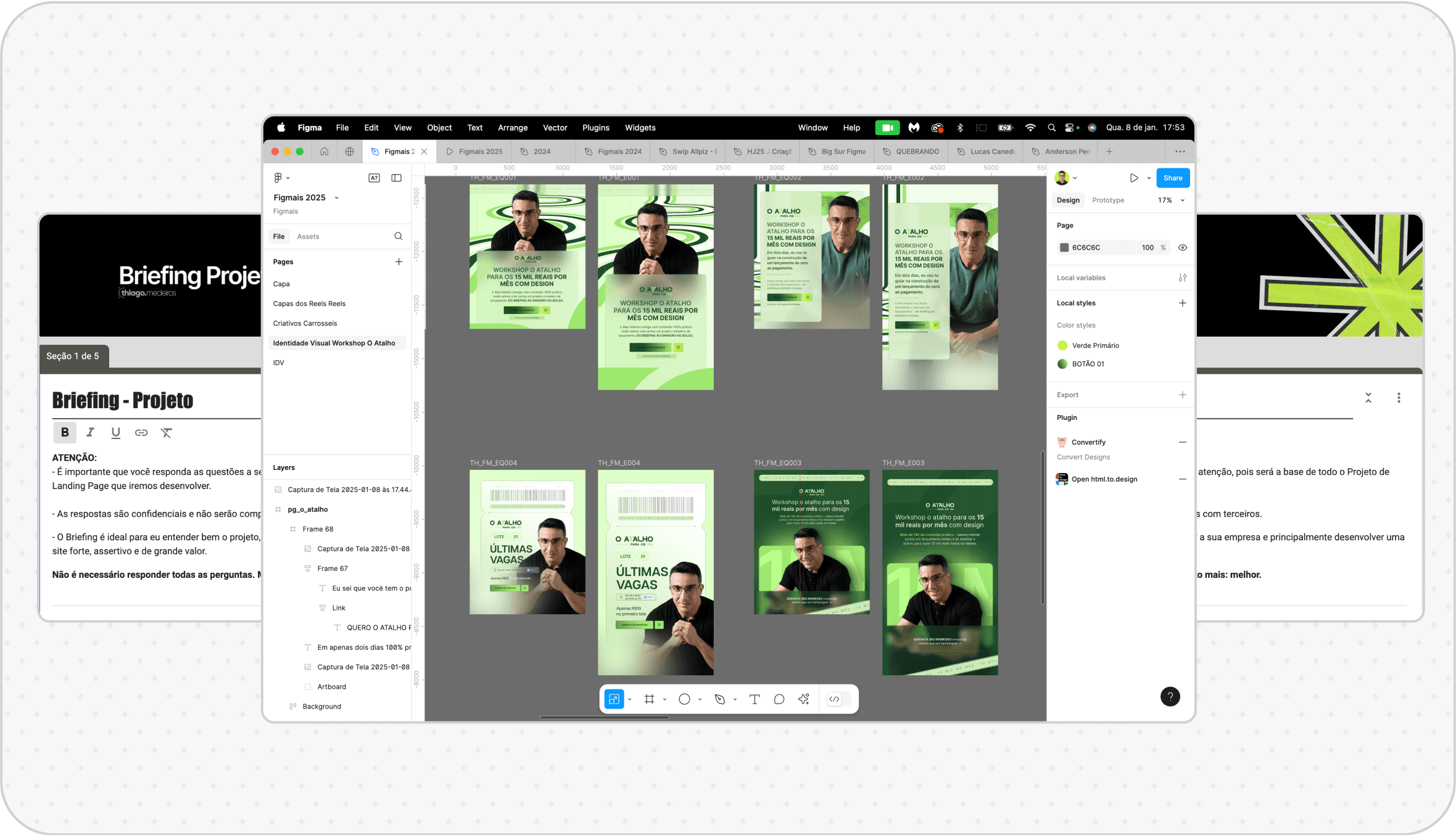
Task: Open the Vector menu
Action: 555,128
